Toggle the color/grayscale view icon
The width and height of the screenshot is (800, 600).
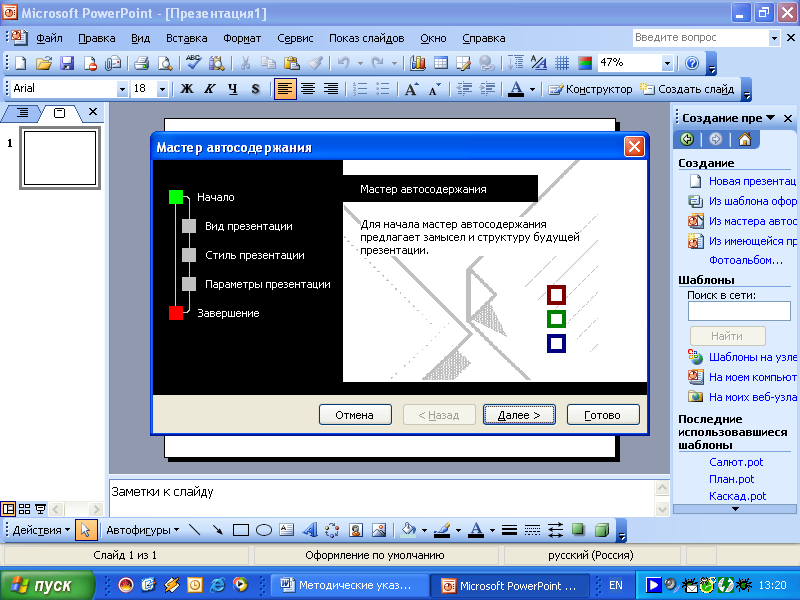coord(585,63)
